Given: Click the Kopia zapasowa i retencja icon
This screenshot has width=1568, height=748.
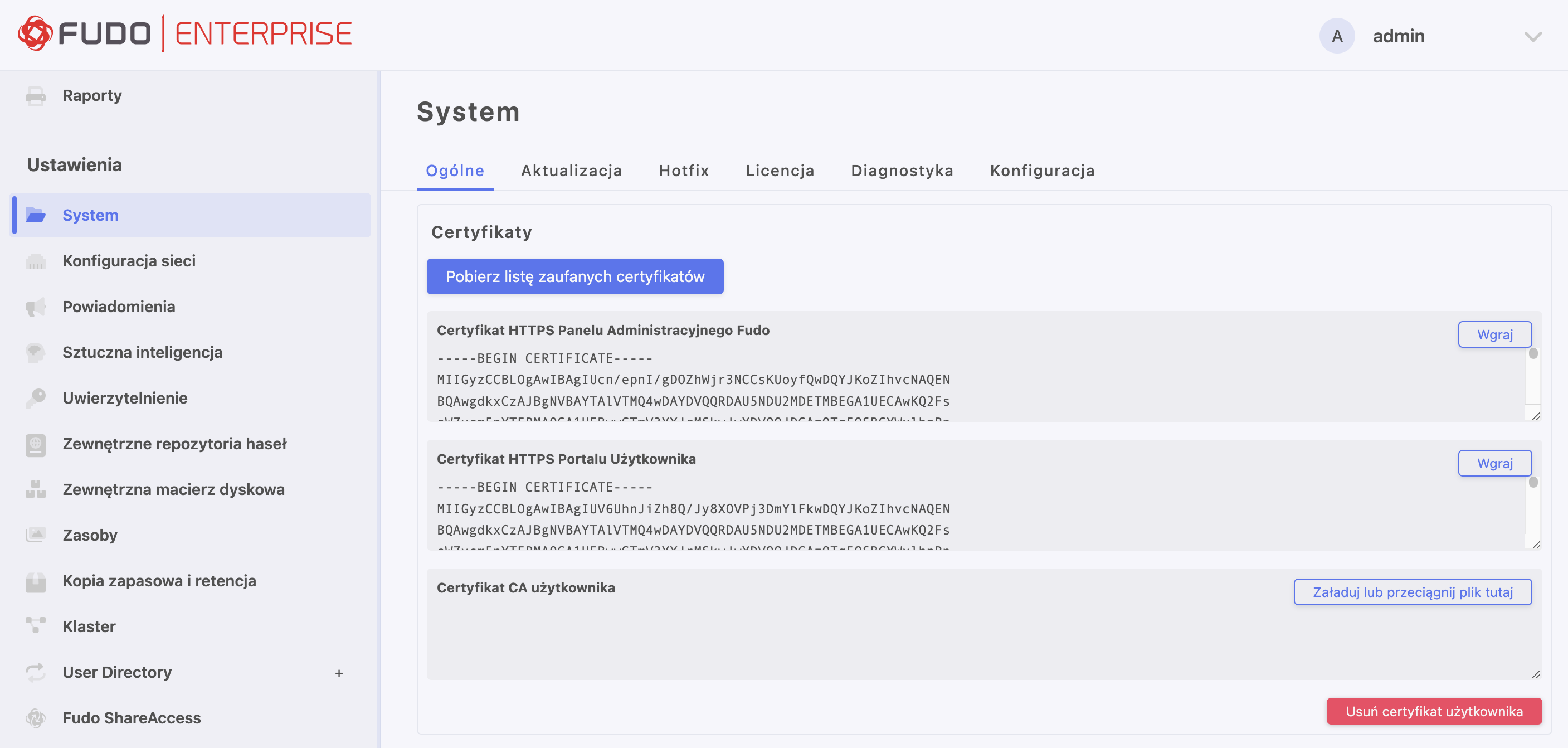Looking at the screenshot, I should (35, 581).
